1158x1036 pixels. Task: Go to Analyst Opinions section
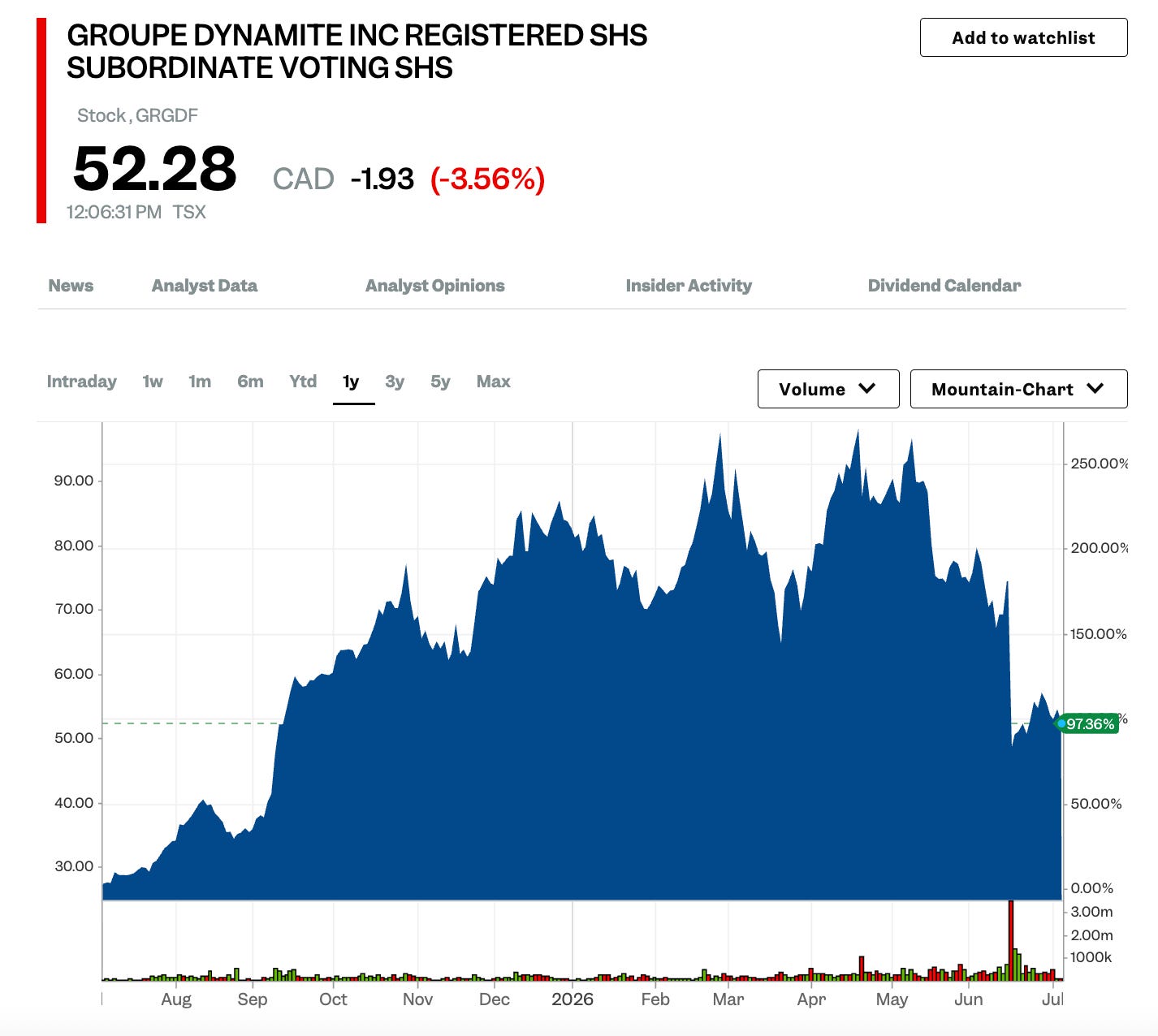pos(434,286)
